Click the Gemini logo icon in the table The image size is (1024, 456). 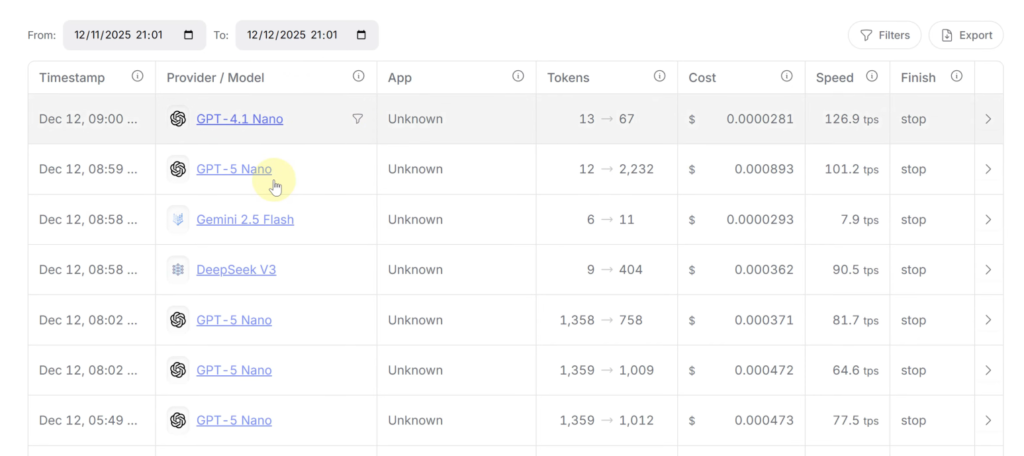(178, 220)
